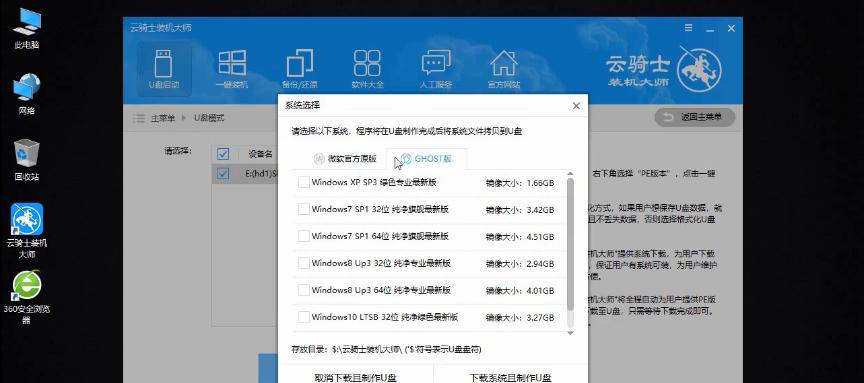The image size is (864, 383).
Task: Click 取消下载且制作U盘 button
Action: [355, 377]
